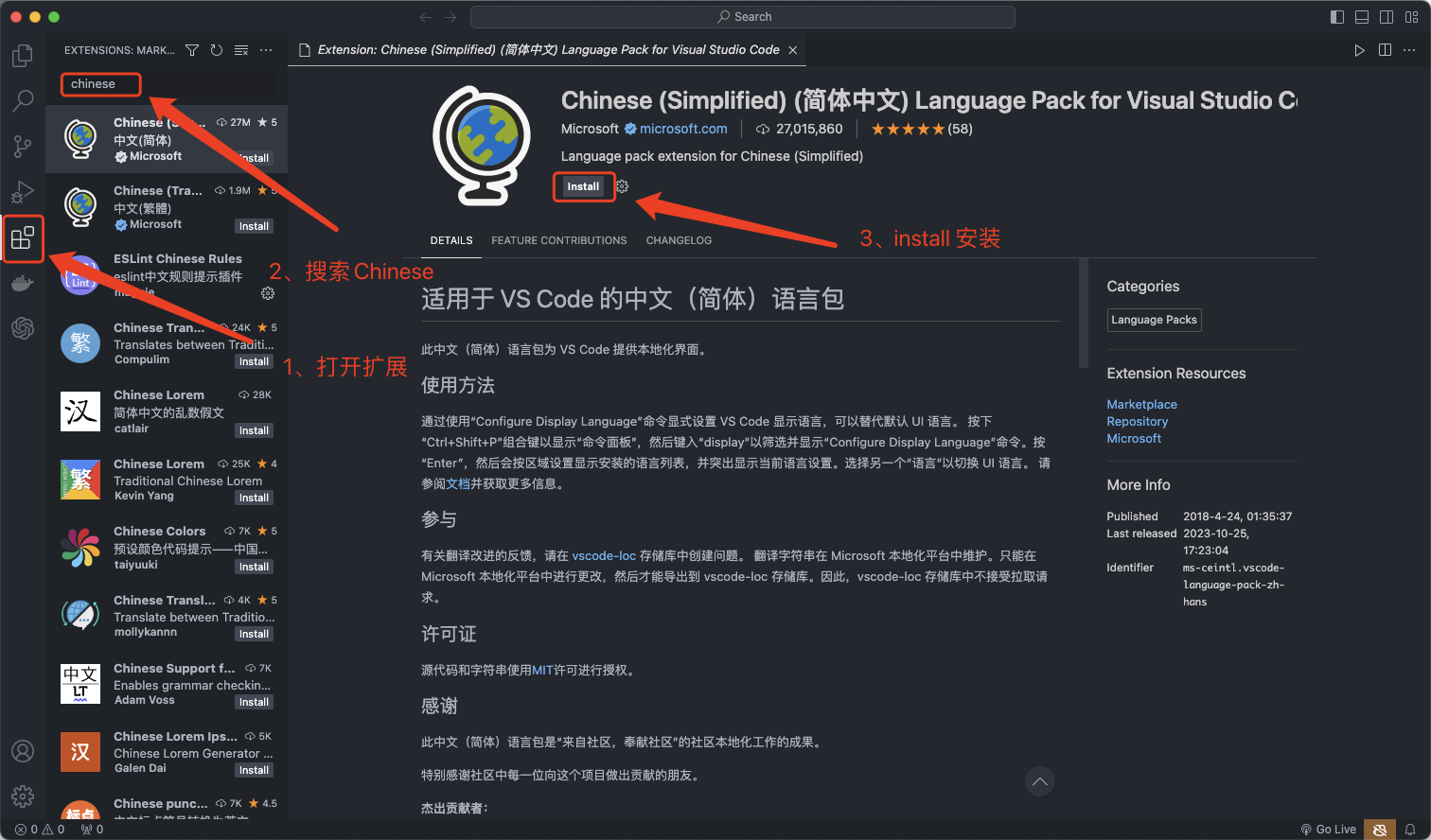Image resolution: width=1431 pixels, height=840 pixels.
Task: Open the Repository resource link
Action: tap(1138, 421)
